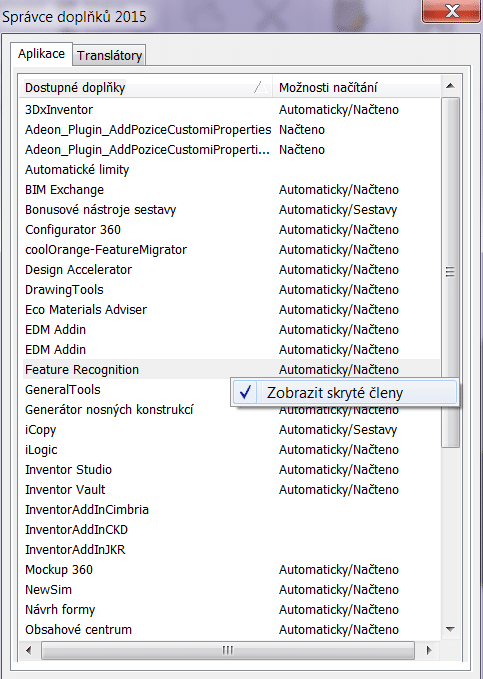Select InventorAddInCKD row
Viewport: 483px width, 679px height.
(x=230, y=529)
